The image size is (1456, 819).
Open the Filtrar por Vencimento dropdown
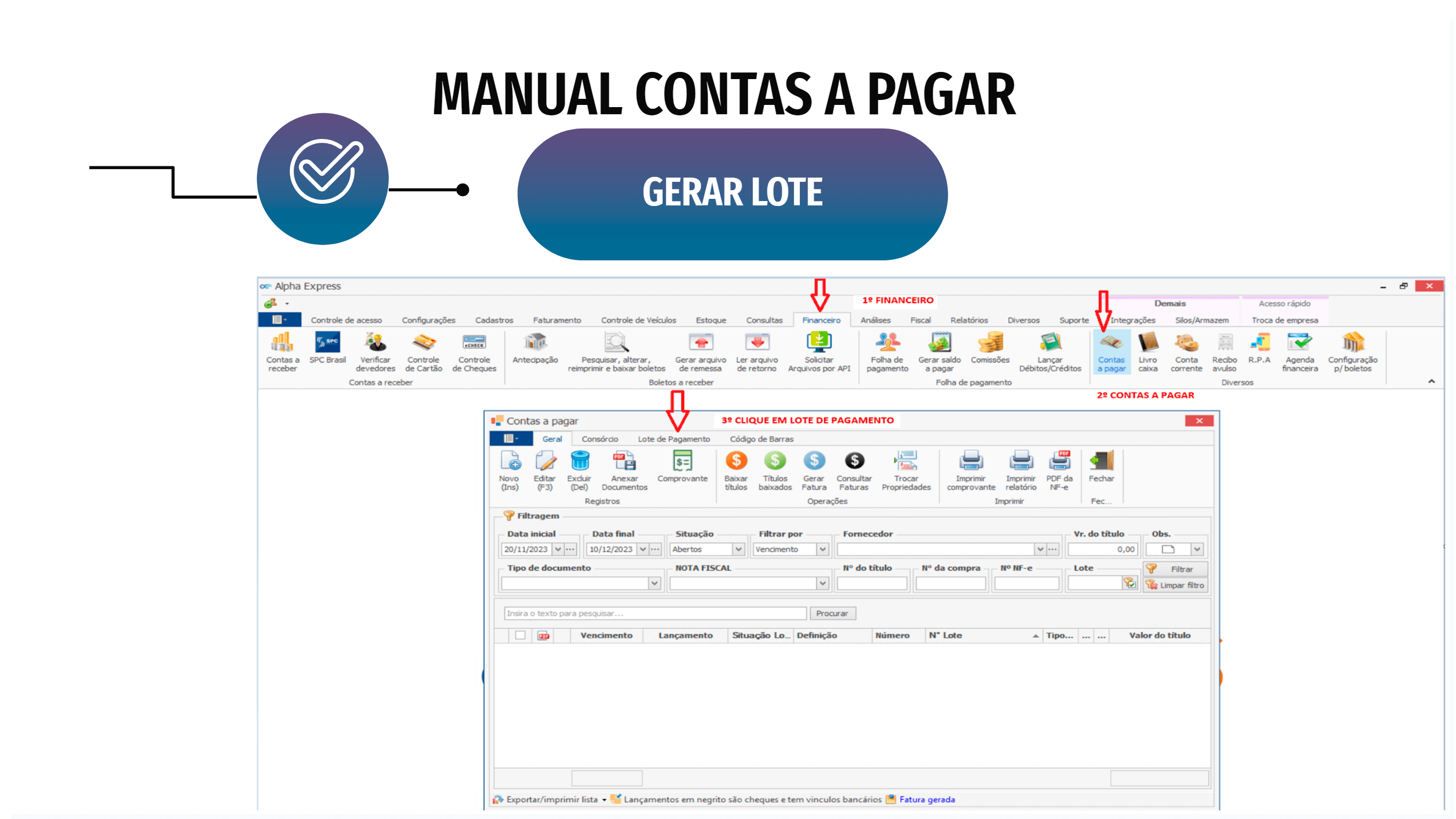[822, 549]
